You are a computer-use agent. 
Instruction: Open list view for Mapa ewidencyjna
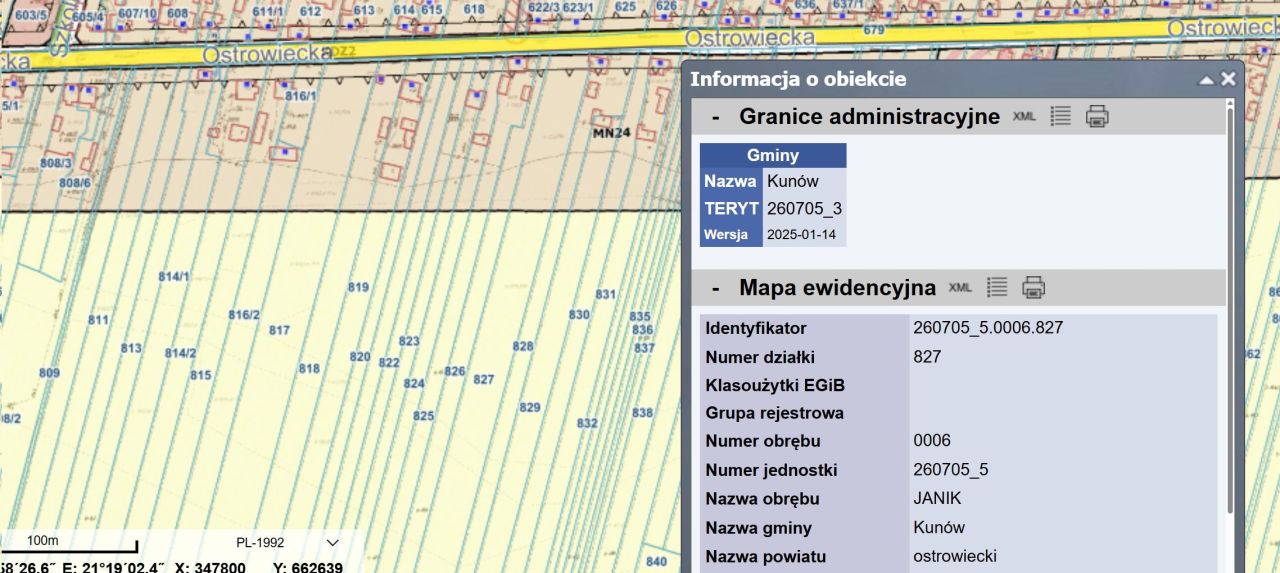(997, 288)
